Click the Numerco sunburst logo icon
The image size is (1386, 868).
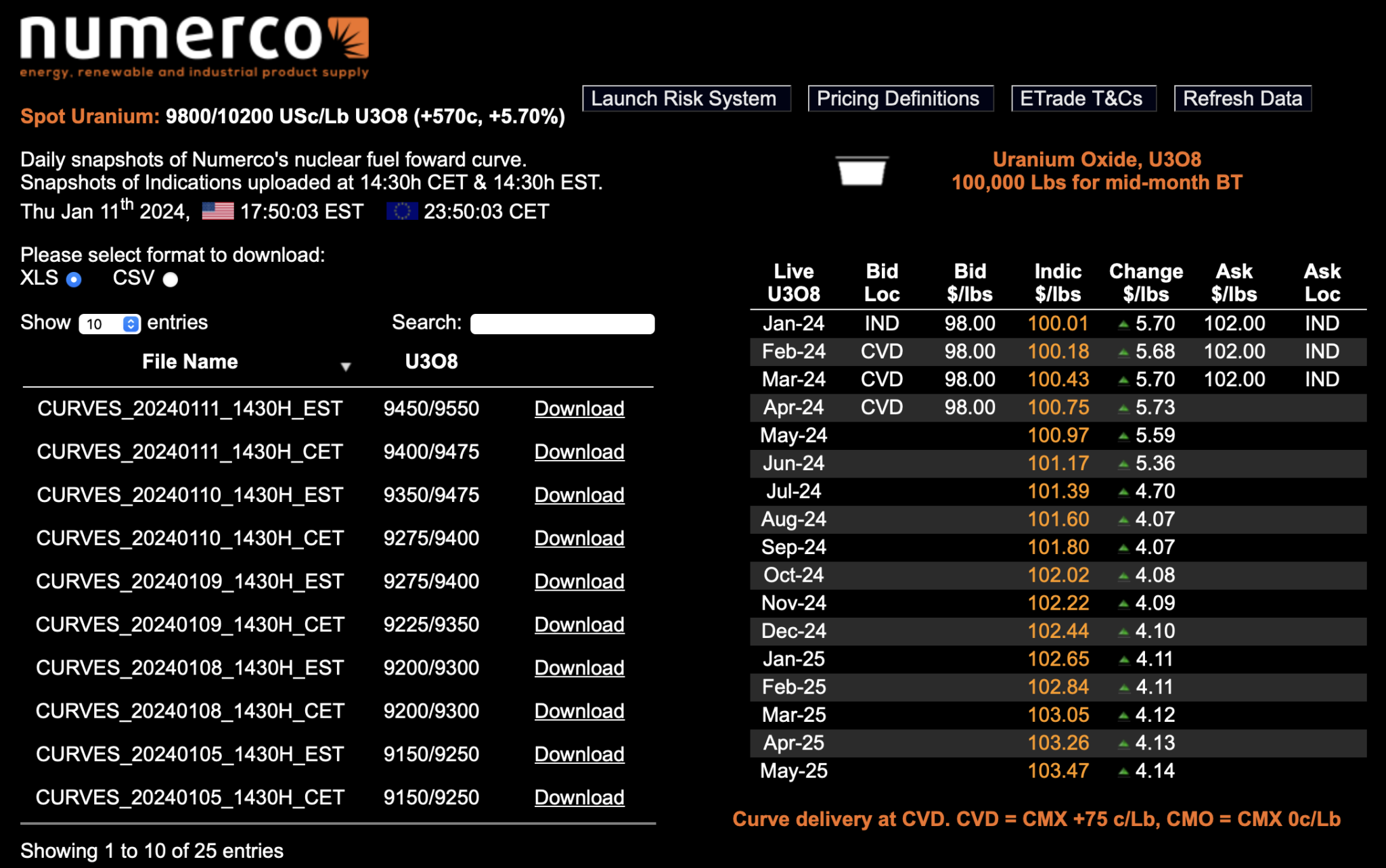coord(349,38)
